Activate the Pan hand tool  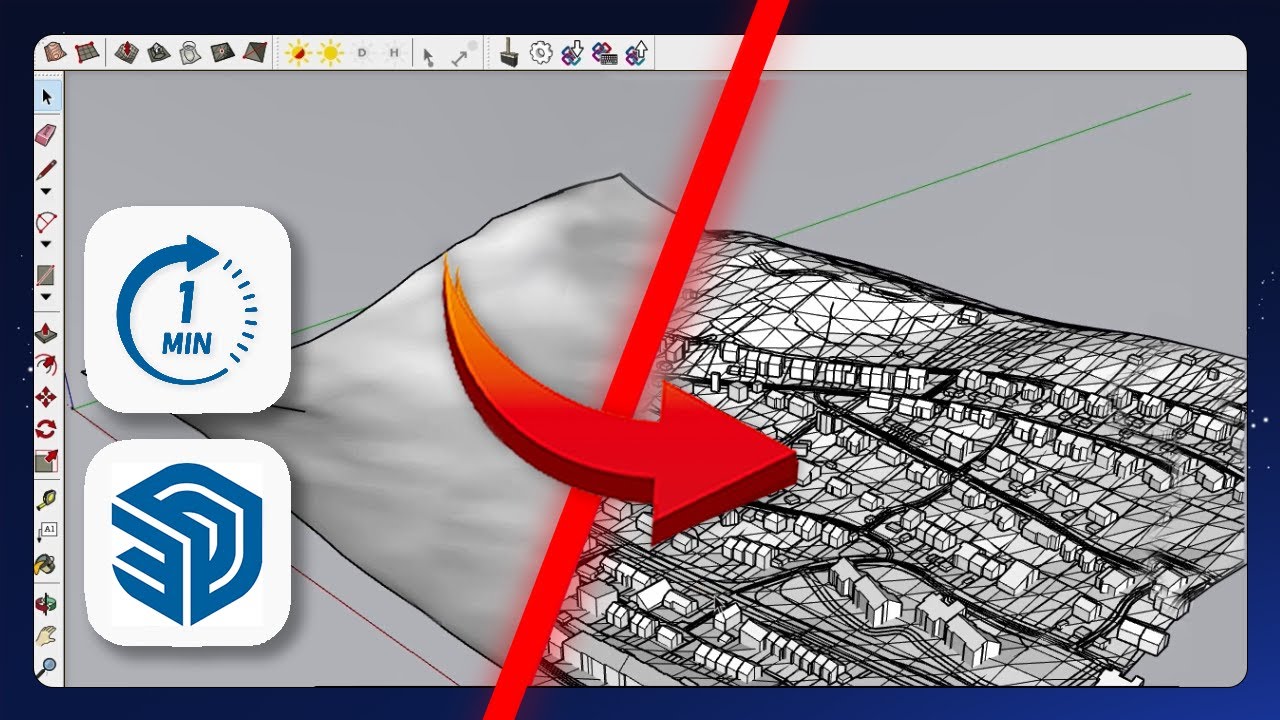(46, 635)
